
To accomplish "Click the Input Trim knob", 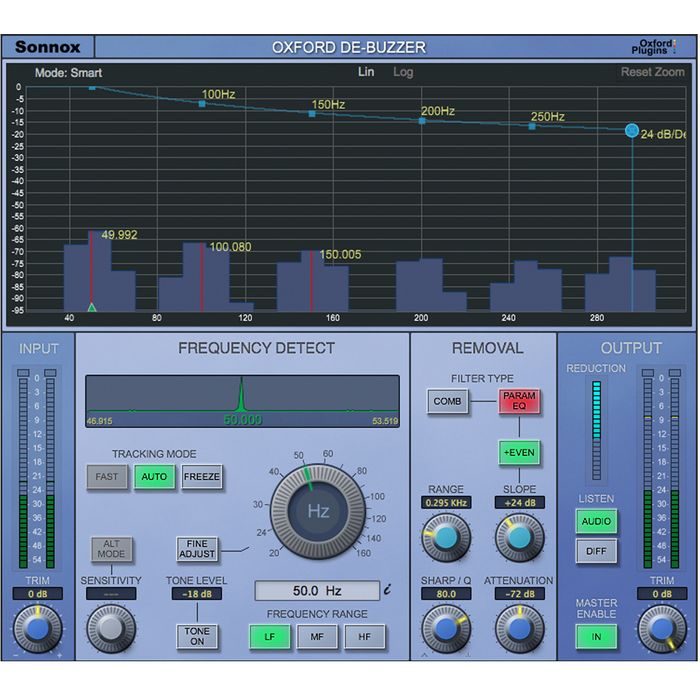I will tap(38, 628).
